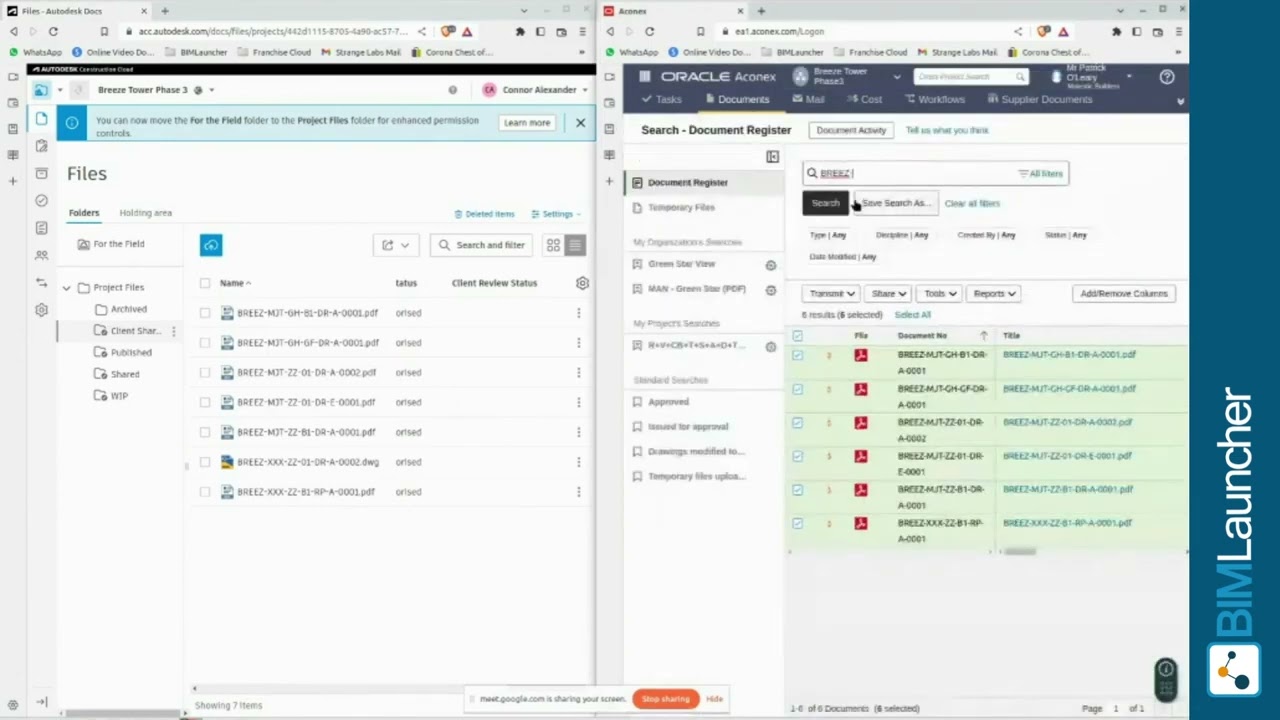
Task: Collapse the Aconex search sidebar panel
Action: click(x=772, y=157)
